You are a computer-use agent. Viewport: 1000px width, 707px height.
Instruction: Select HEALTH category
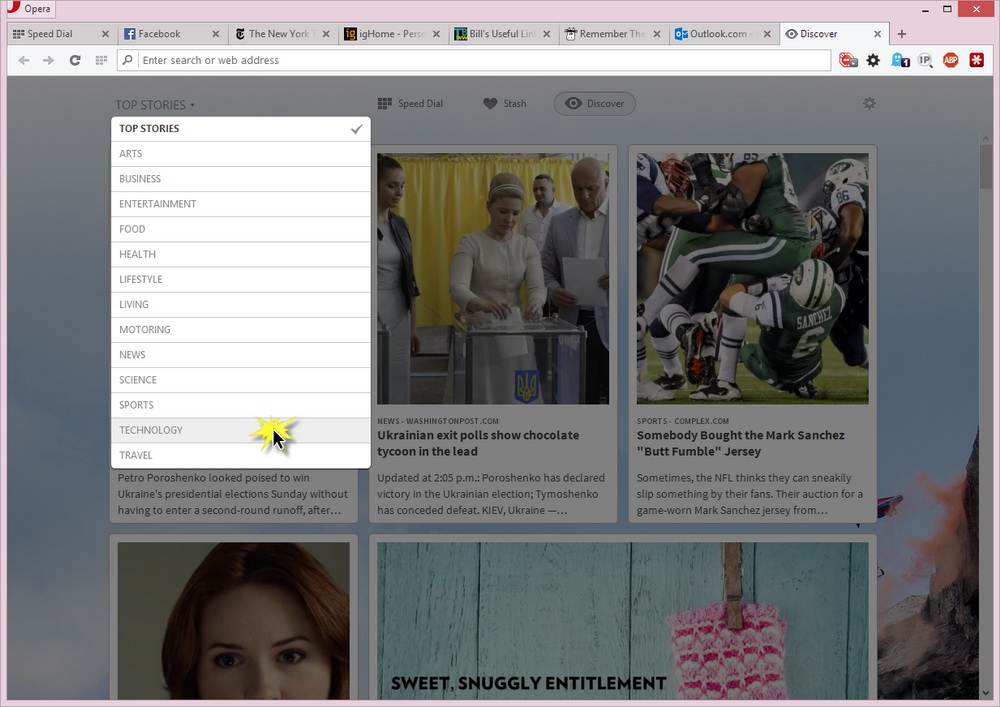241,254
